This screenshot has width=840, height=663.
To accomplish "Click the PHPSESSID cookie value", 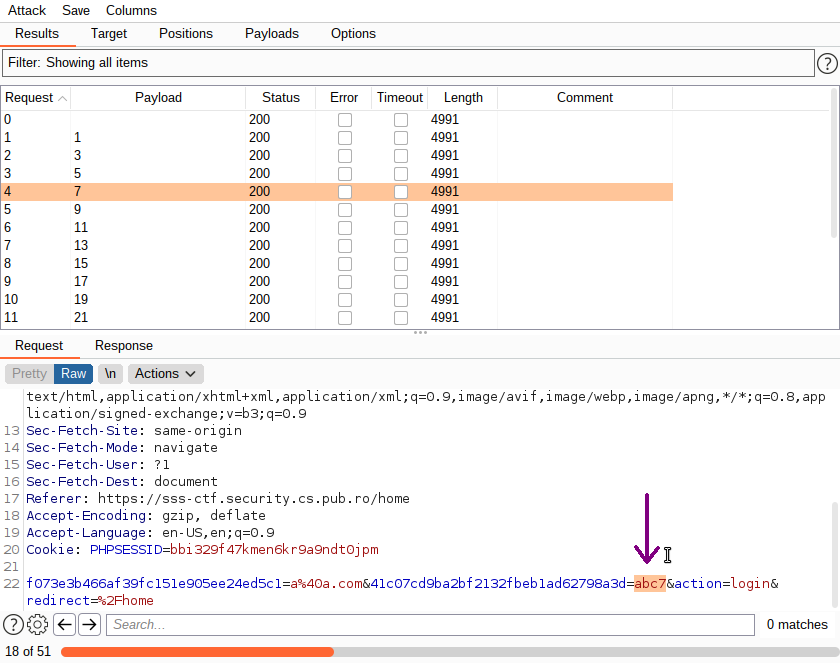I will [274, 549].
